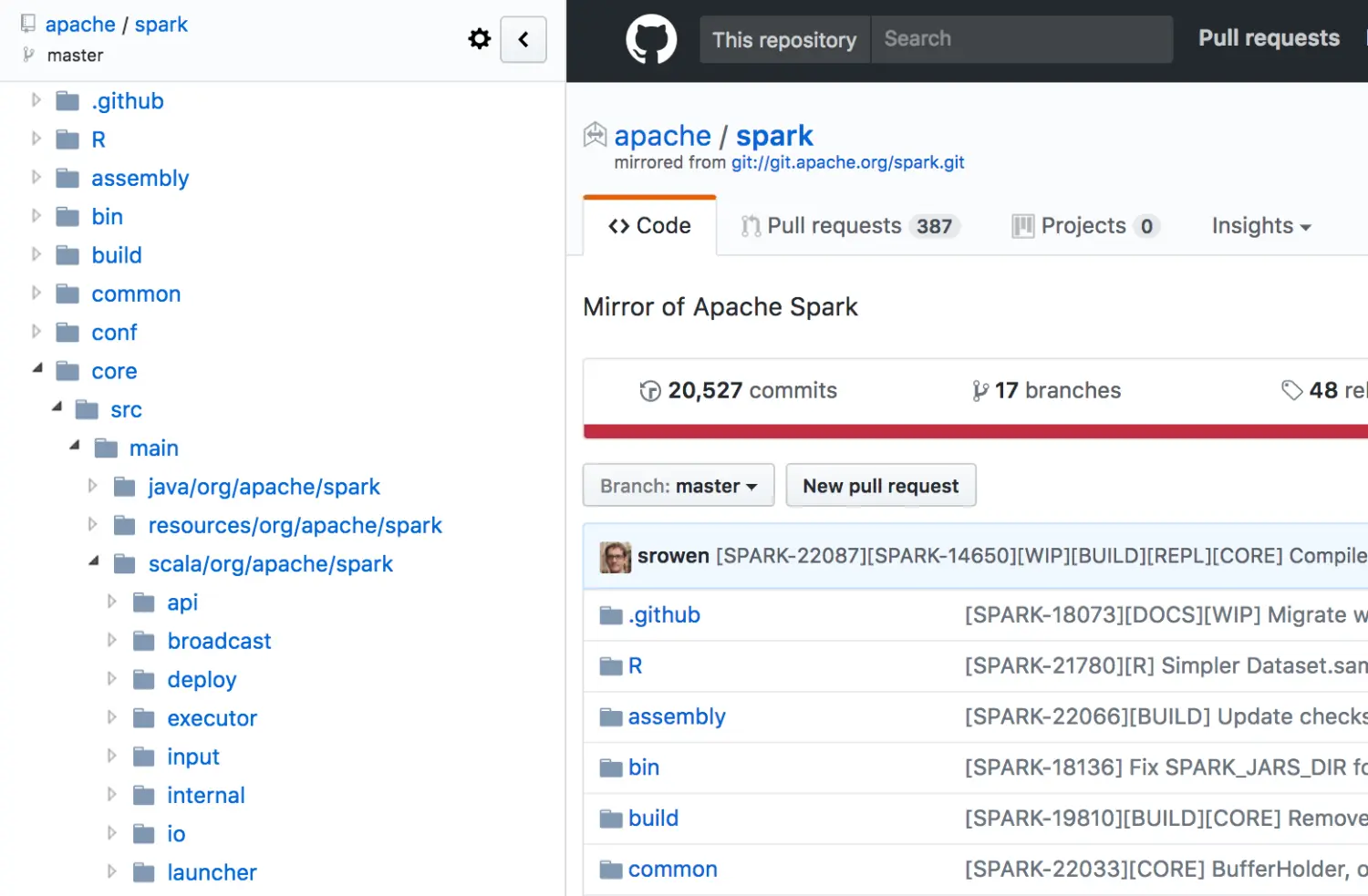1368x896 pixels.
Task: Switch to the Projects tab
Action: pyautogui.click(x=1085, y=226)
